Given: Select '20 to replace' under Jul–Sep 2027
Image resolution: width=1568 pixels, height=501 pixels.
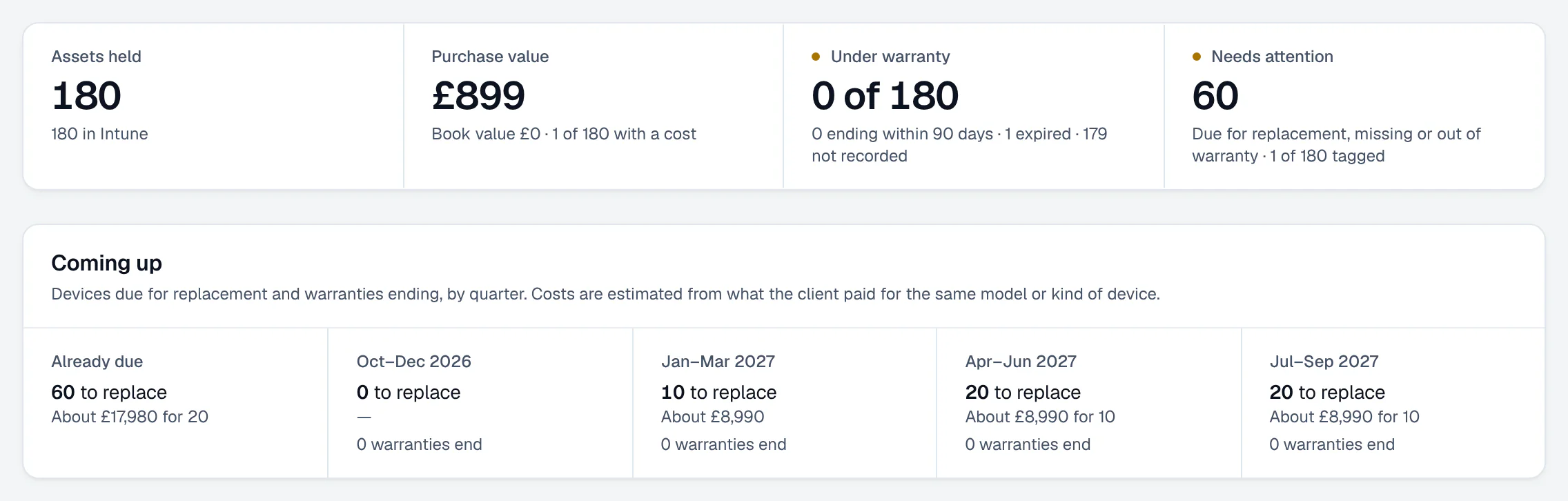Looking at the screenshot, I should coord(1327,393).
